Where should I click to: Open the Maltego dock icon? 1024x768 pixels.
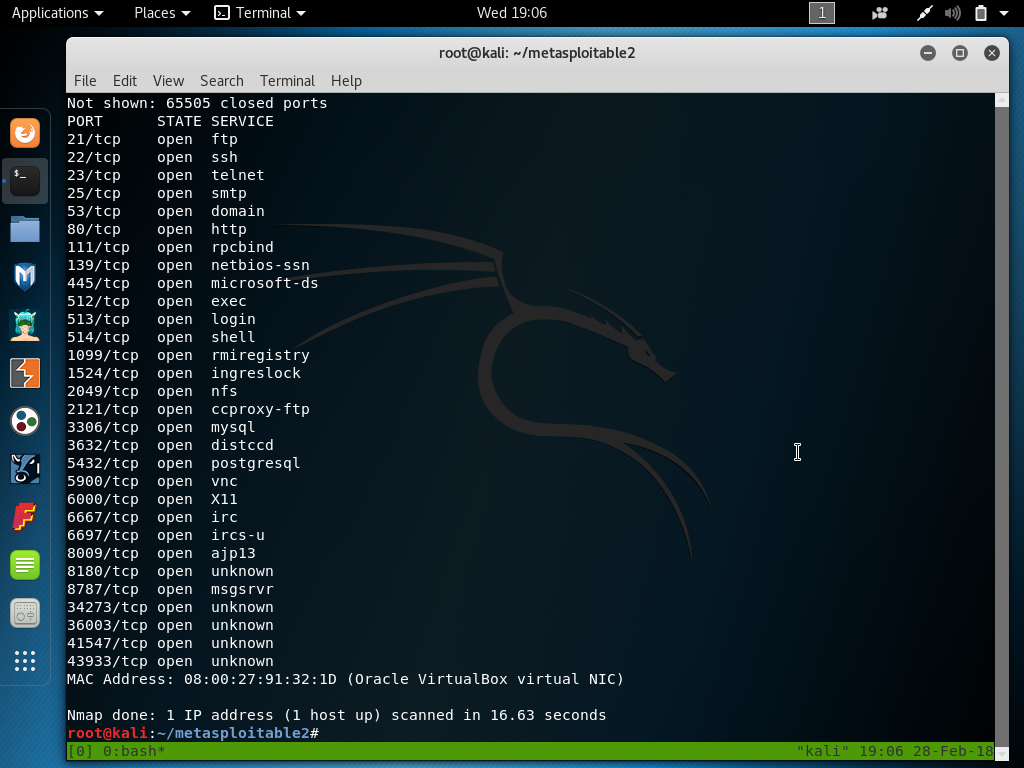(x=25, y=421)
